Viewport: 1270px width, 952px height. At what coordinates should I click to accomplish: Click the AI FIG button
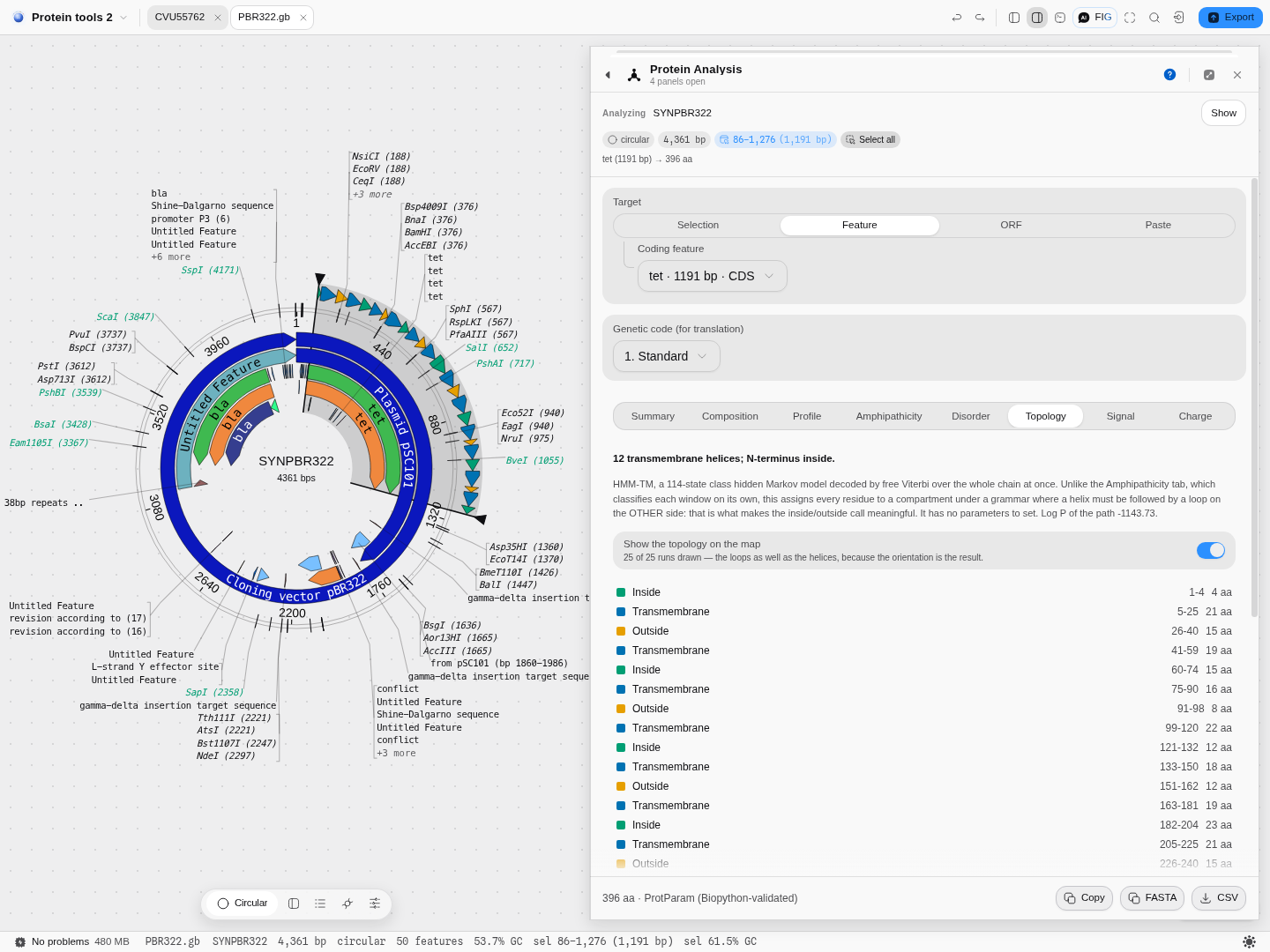click(1095, 18)
